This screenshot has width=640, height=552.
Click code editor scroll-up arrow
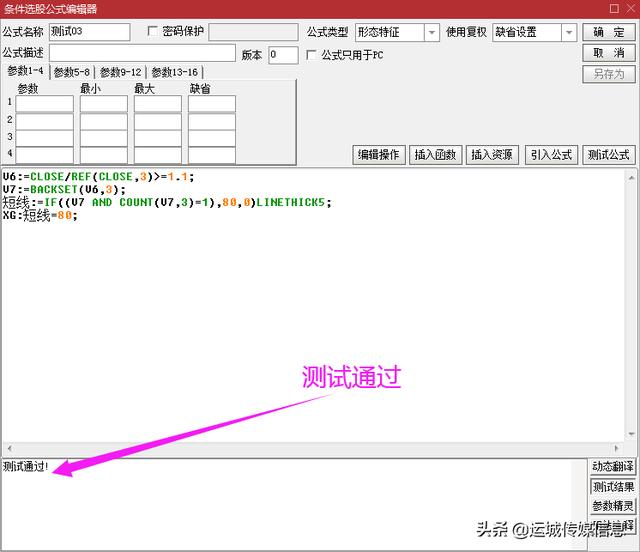[x=631, y=178]
